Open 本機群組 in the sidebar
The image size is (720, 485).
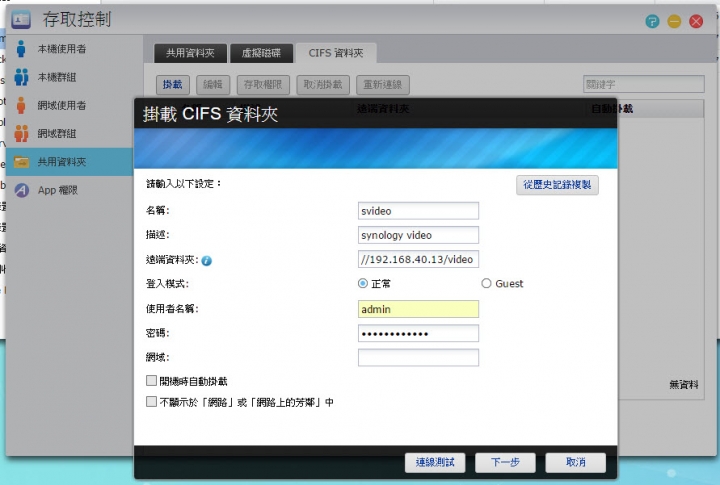pos(57,77)
